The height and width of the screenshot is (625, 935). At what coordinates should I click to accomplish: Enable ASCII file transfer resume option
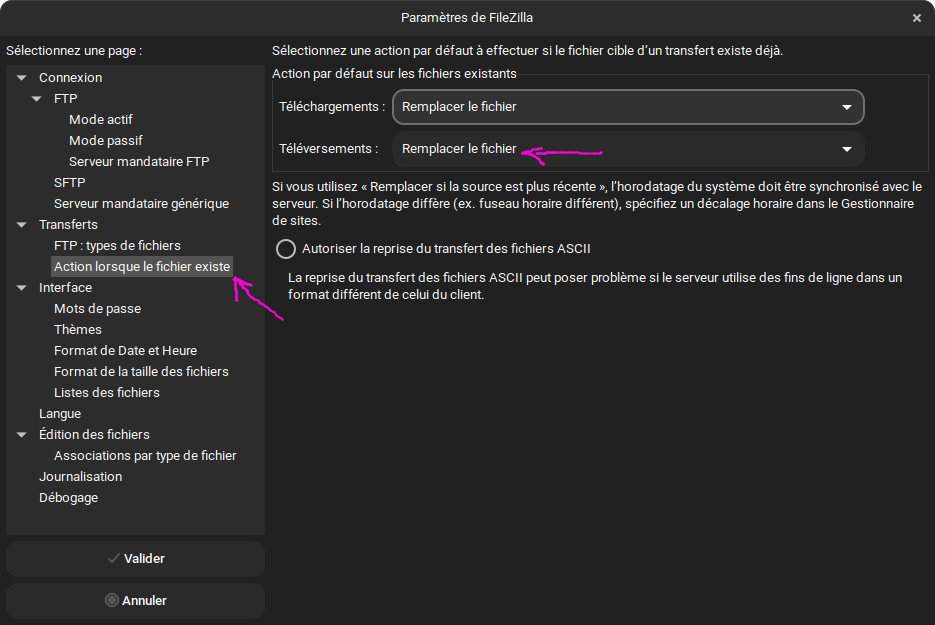click(x=286, y=249)
